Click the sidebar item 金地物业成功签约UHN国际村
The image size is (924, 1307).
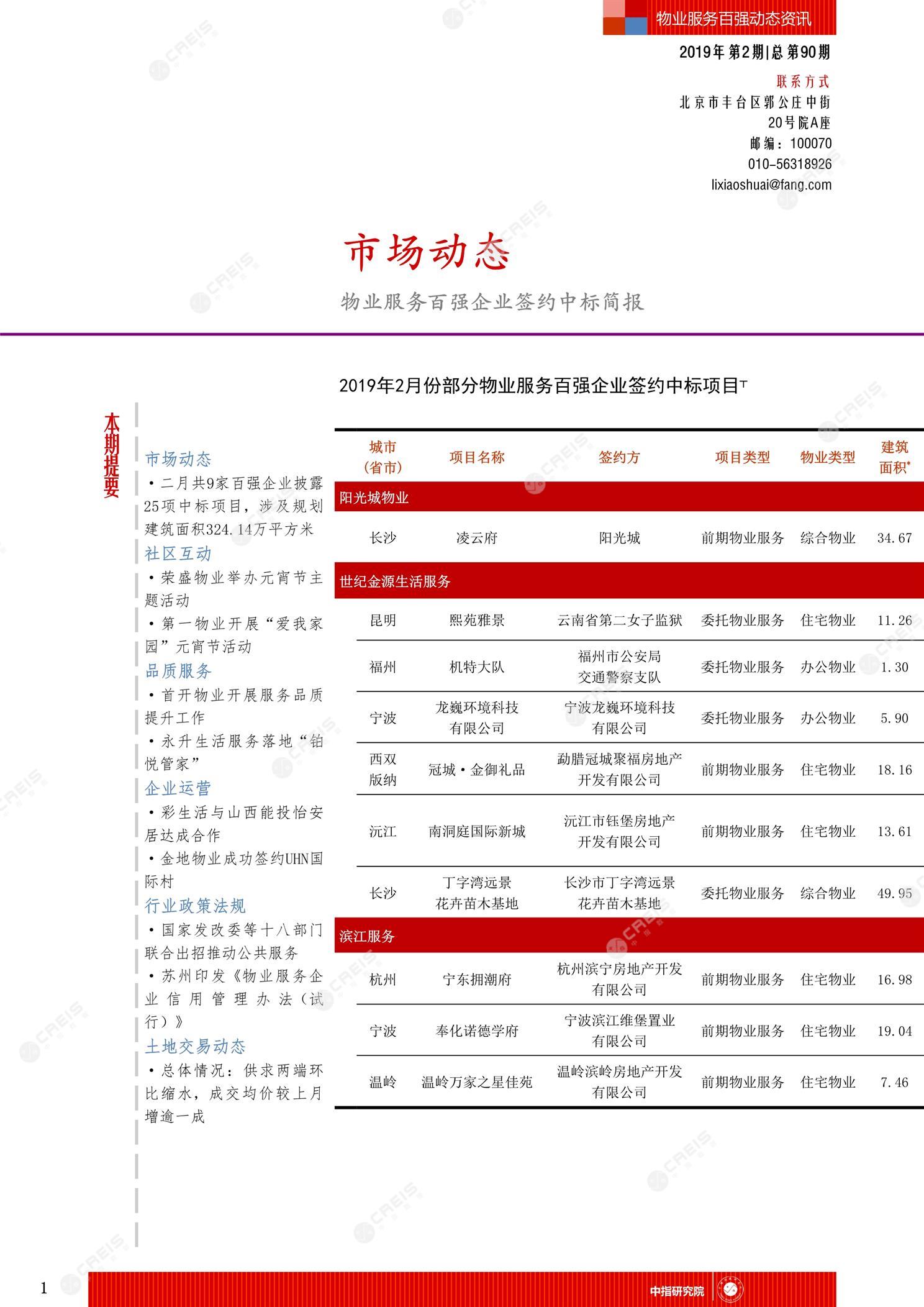pyautogui.click(x=234, y=870)
